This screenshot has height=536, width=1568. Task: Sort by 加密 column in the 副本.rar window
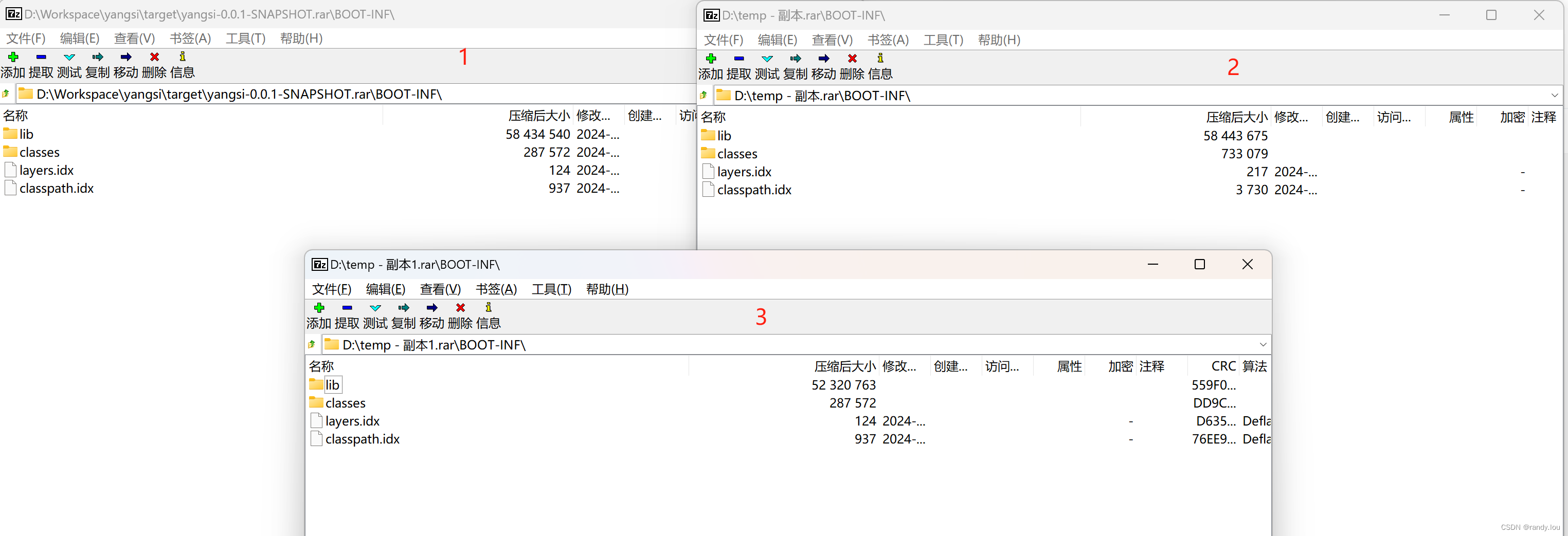pyautogui.click(x=1512, y=117)
